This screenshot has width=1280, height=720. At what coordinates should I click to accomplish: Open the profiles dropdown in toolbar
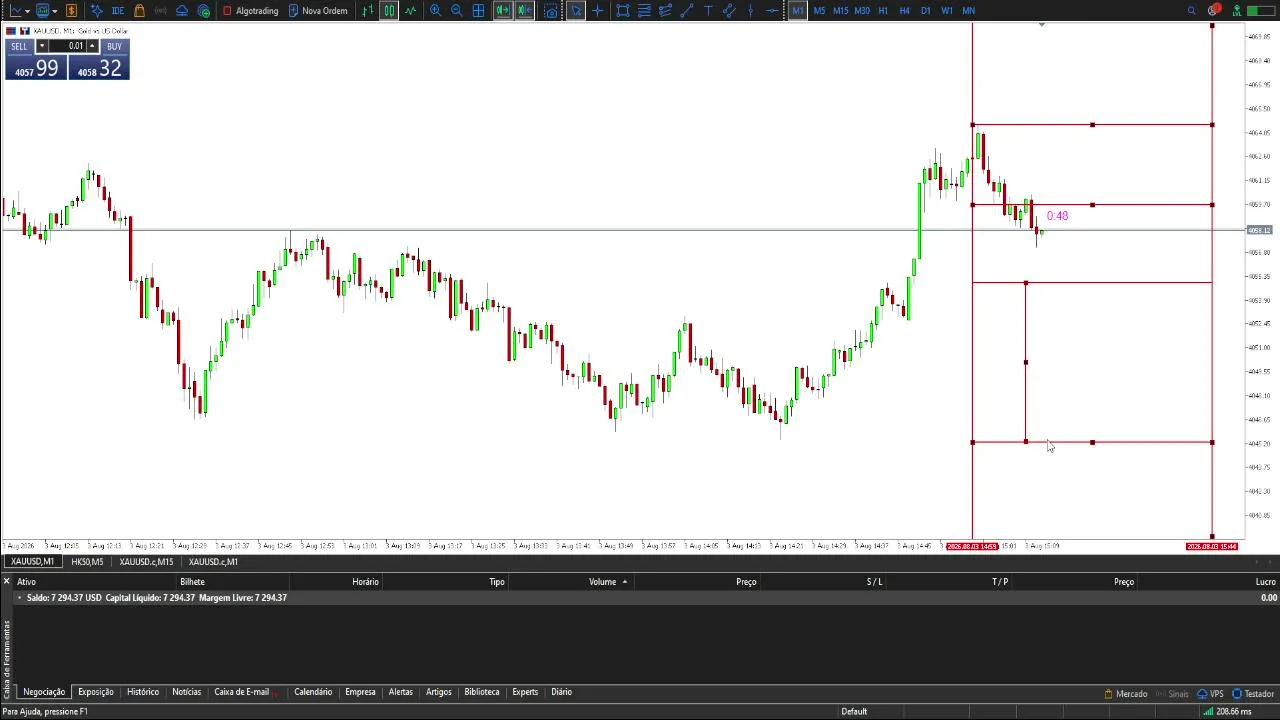(x=54, y=10)
